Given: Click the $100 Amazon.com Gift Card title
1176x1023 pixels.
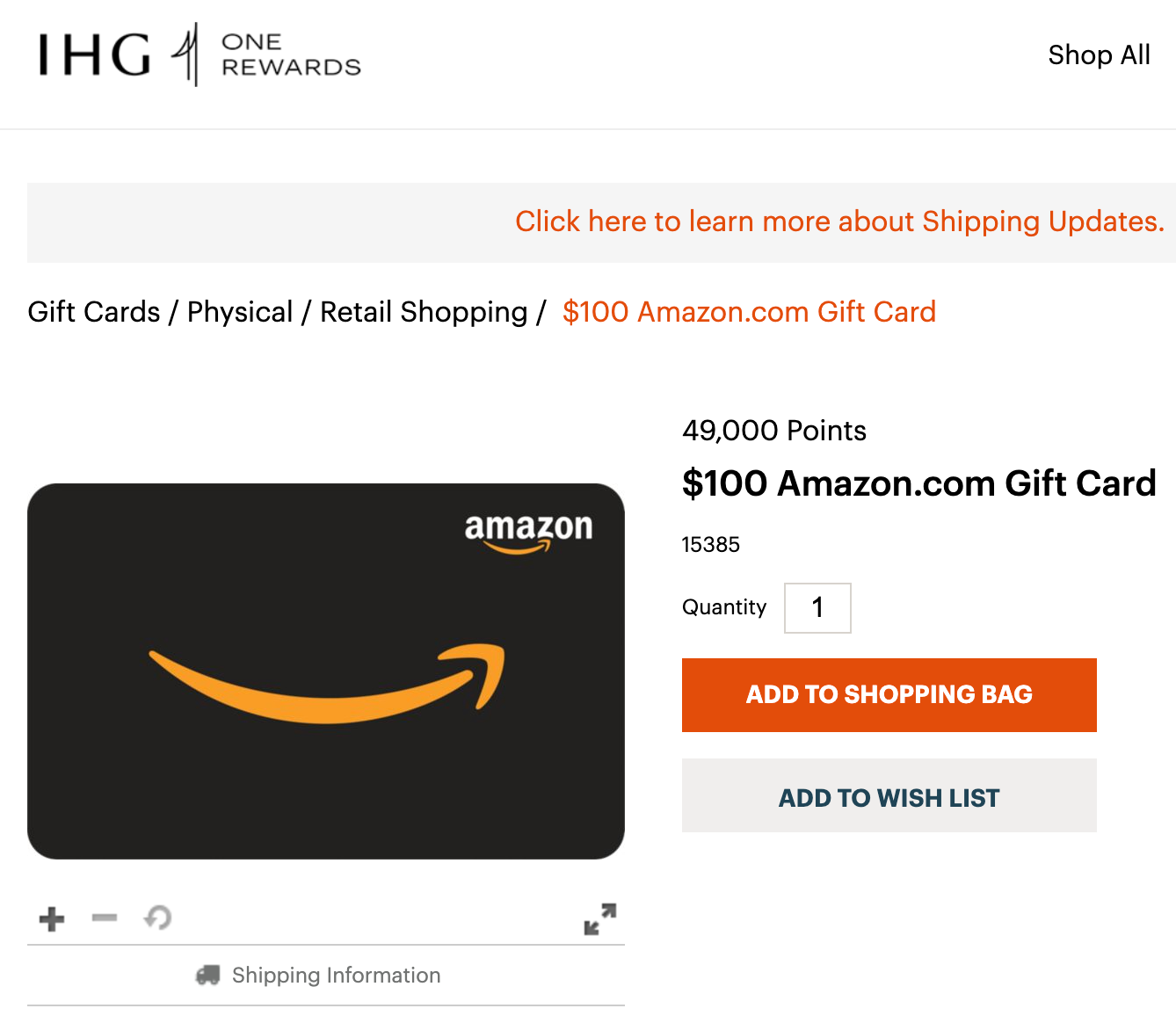Looking at the screenshot, I should coord(918,482).
